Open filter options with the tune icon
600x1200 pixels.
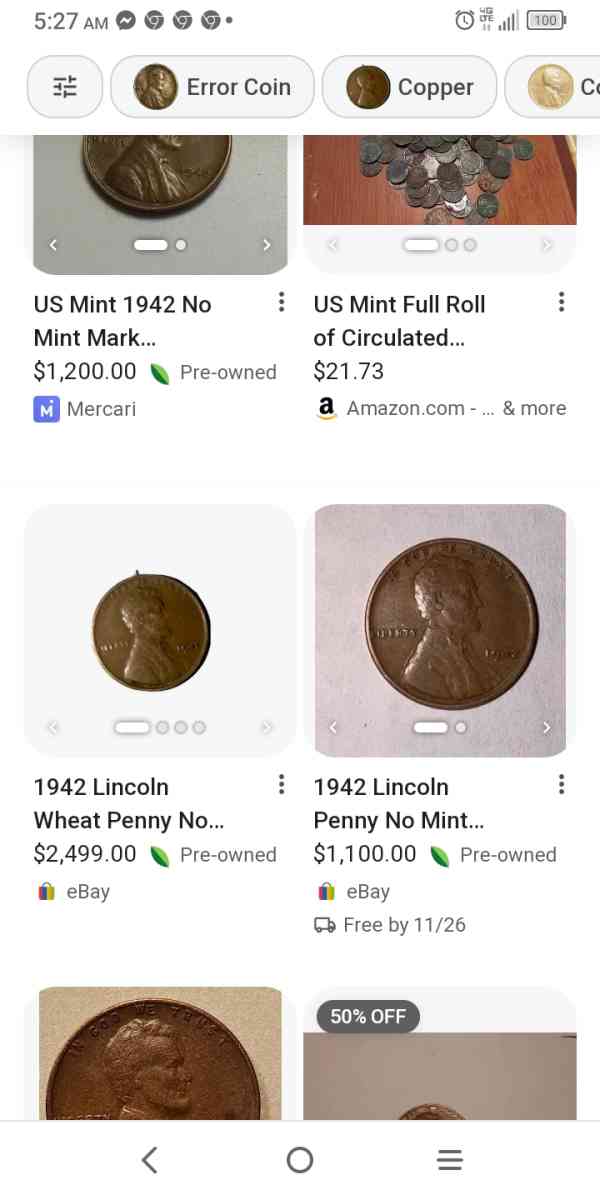[64, 87]
